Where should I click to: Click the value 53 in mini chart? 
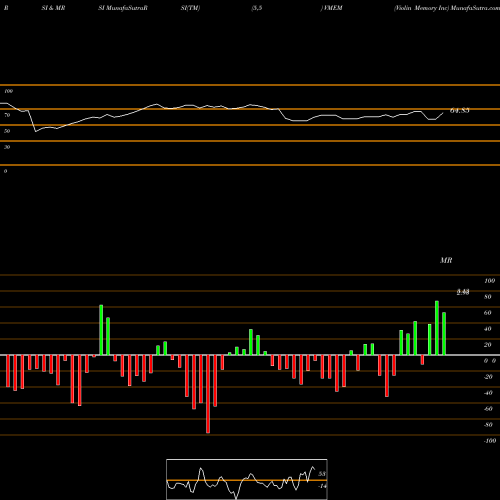tap(322, 474)
